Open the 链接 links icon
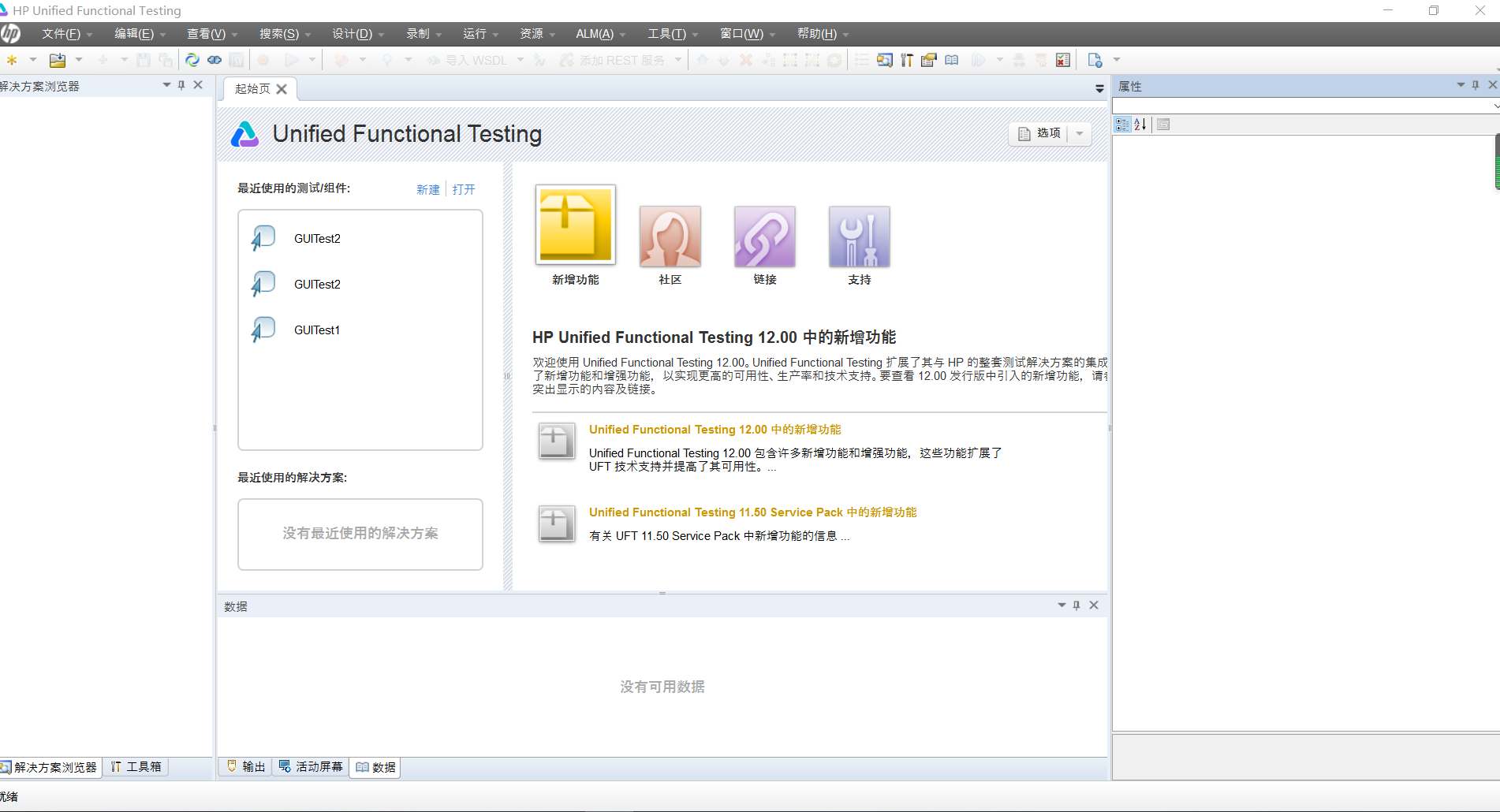Image resolution: width=1500 pixels, height=812 pixels. (765, 237)
